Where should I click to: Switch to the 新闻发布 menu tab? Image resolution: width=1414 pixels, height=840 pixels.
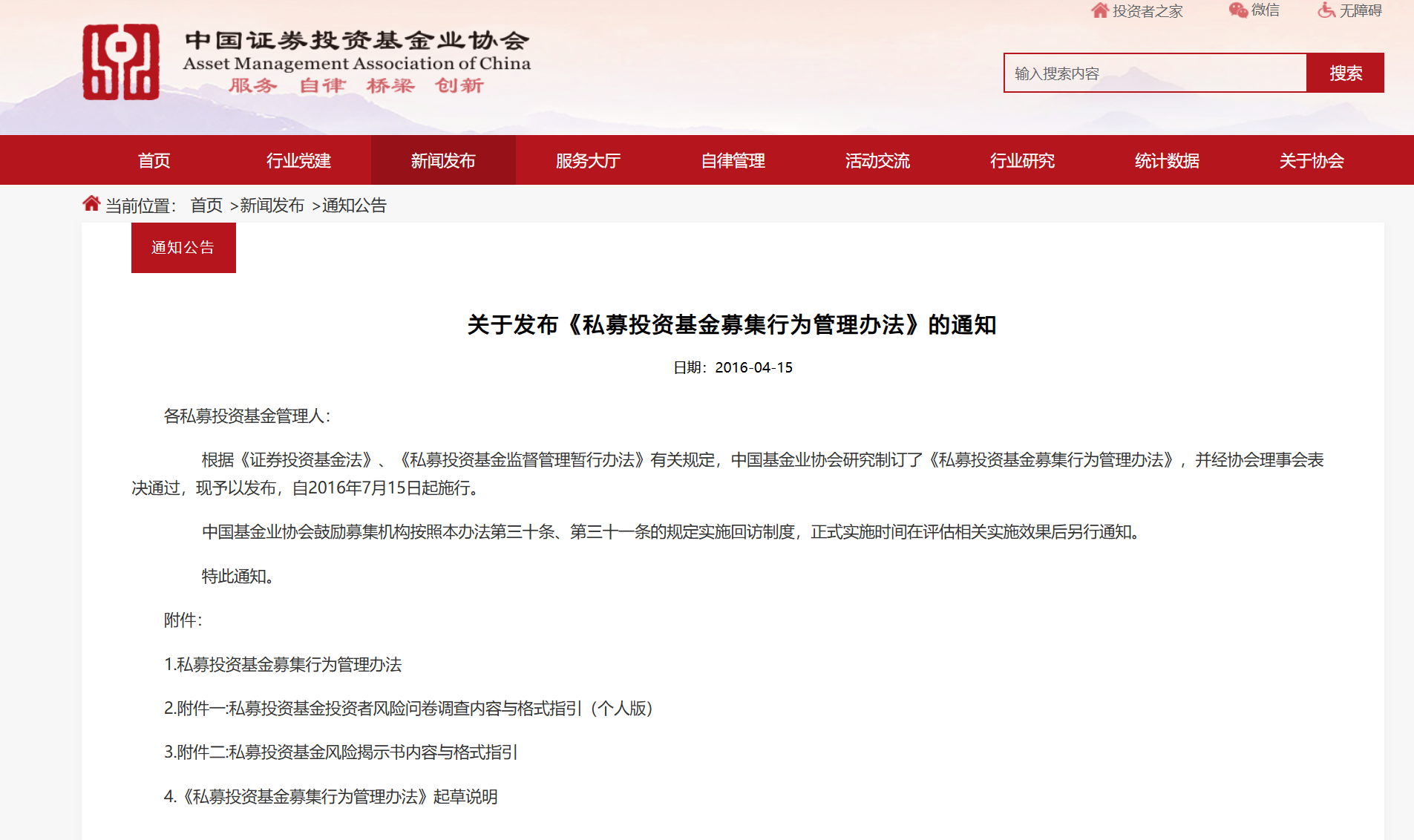[442, 160]
